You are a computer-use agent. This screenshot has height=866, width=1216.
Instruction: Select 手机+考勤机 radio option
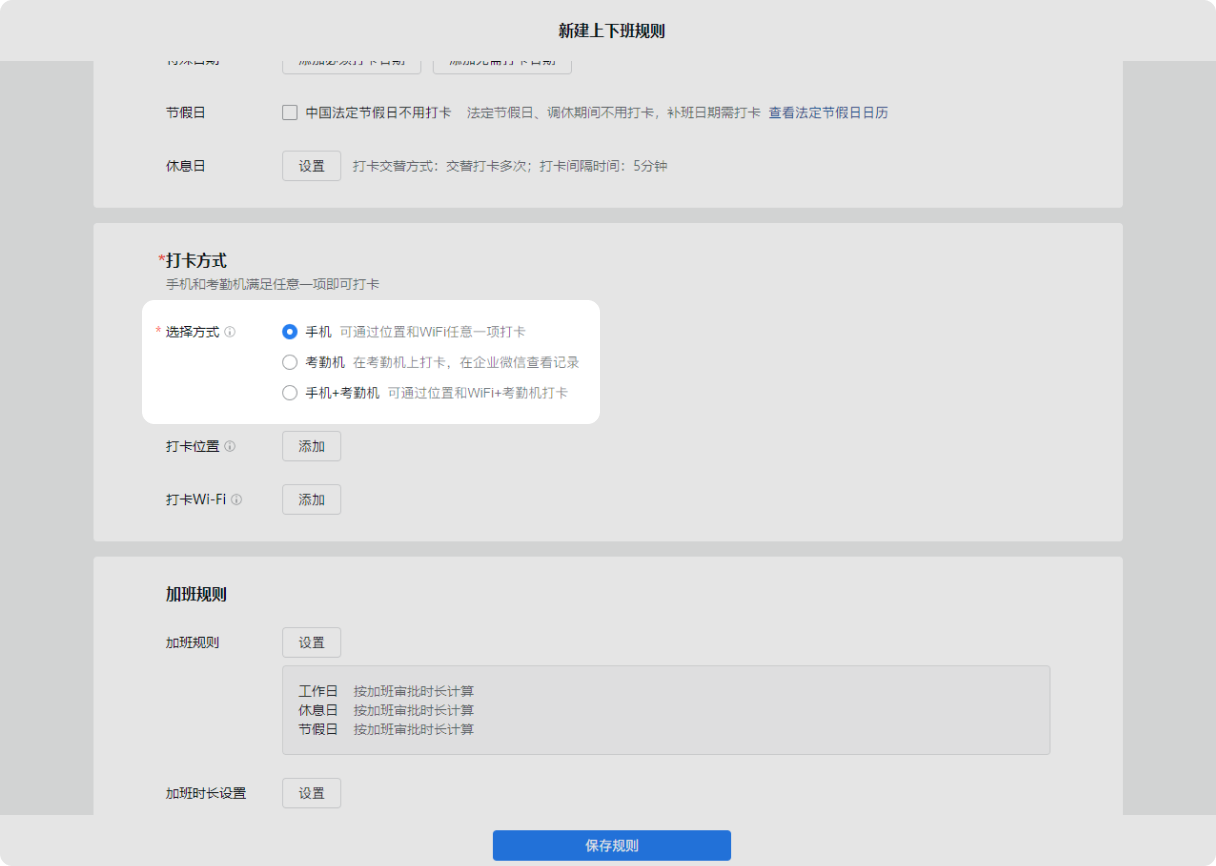click(290, 393)
